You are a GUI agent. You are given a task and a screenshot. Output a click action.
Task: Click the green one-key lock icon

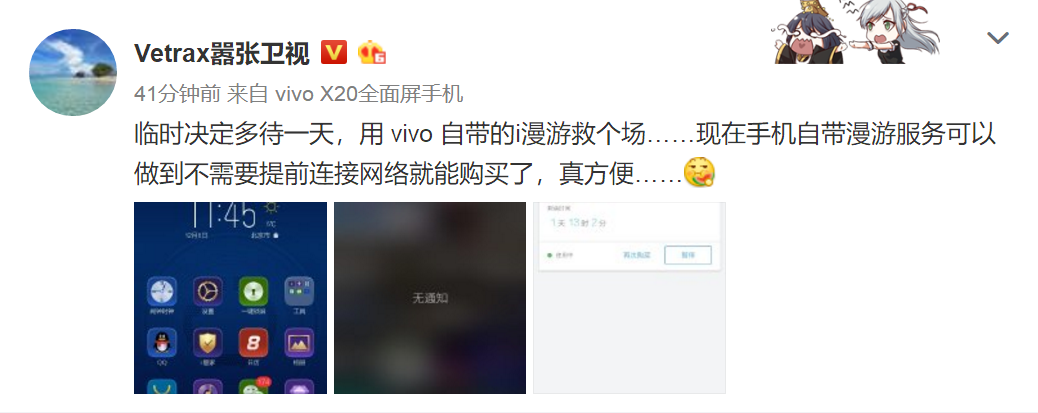click(x=253, y=291)
